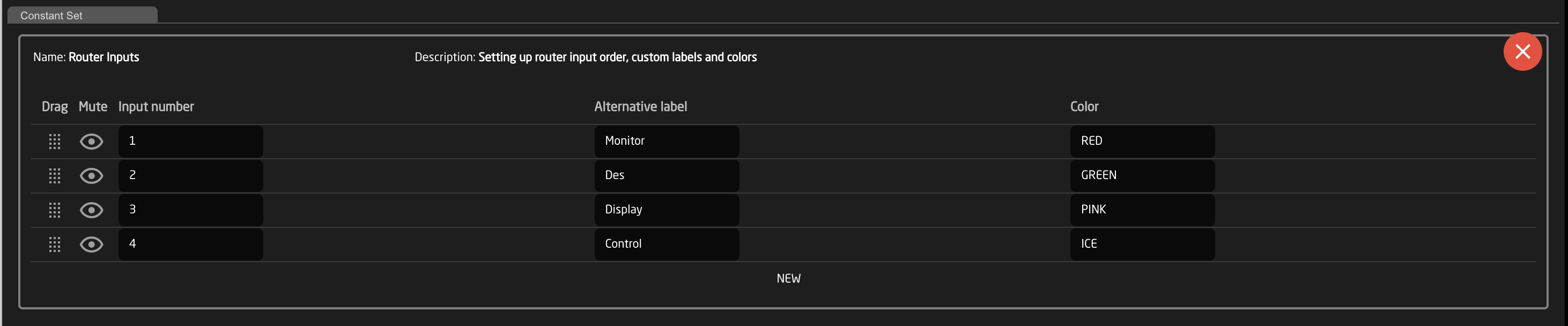Close the Router Inputs panel with red X

click(1522, 51)
